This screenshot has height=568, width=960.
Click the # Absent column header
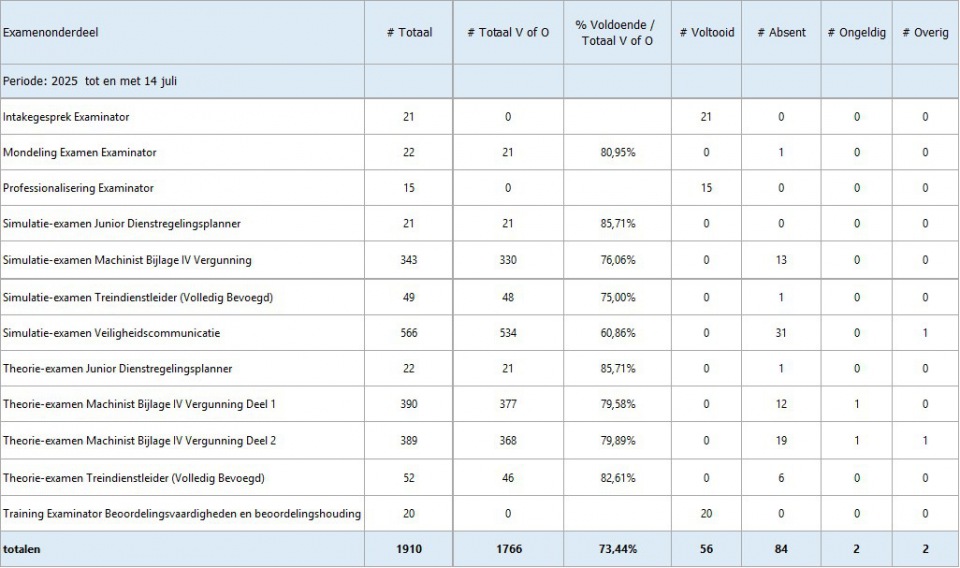tap(781, 32)
